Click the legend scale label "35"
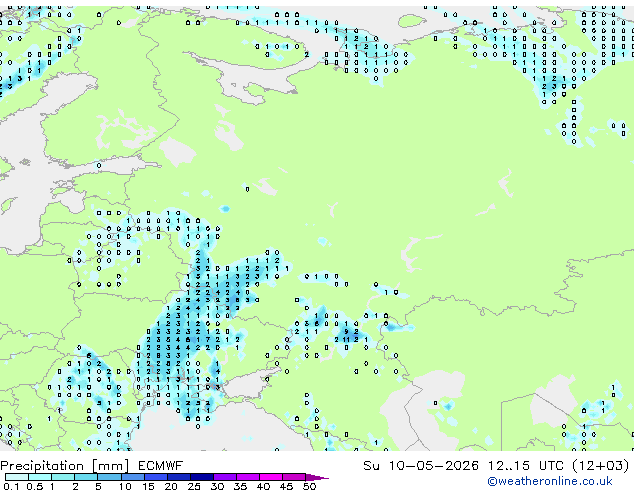The image size is (634, 490). [x=240, y=486]
